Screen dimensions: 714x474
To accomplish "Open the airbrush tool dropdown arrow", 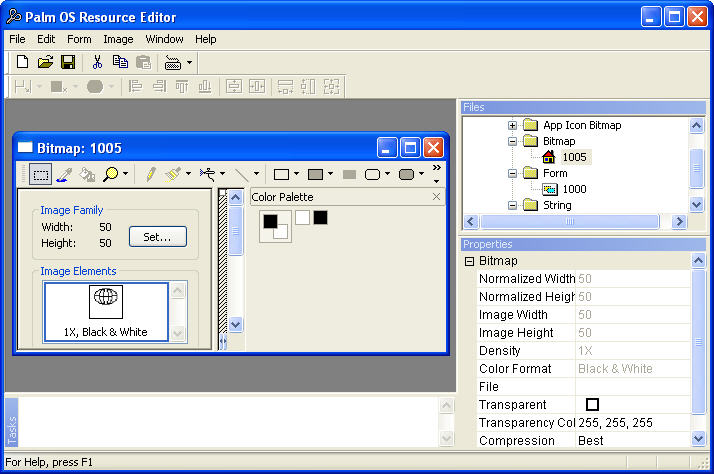I will [222, 173].
